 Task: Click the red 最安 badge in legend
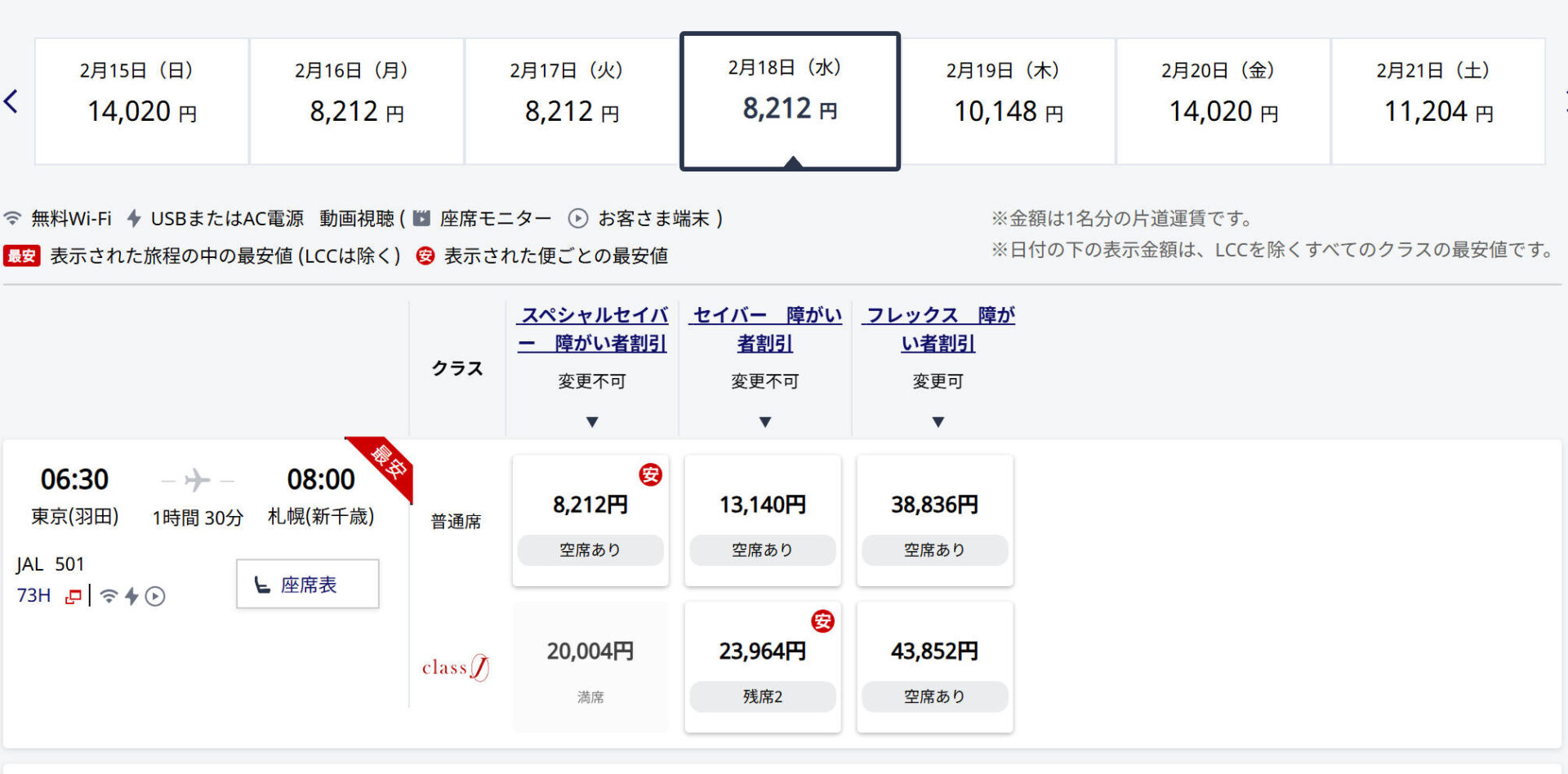coord(22,256)
